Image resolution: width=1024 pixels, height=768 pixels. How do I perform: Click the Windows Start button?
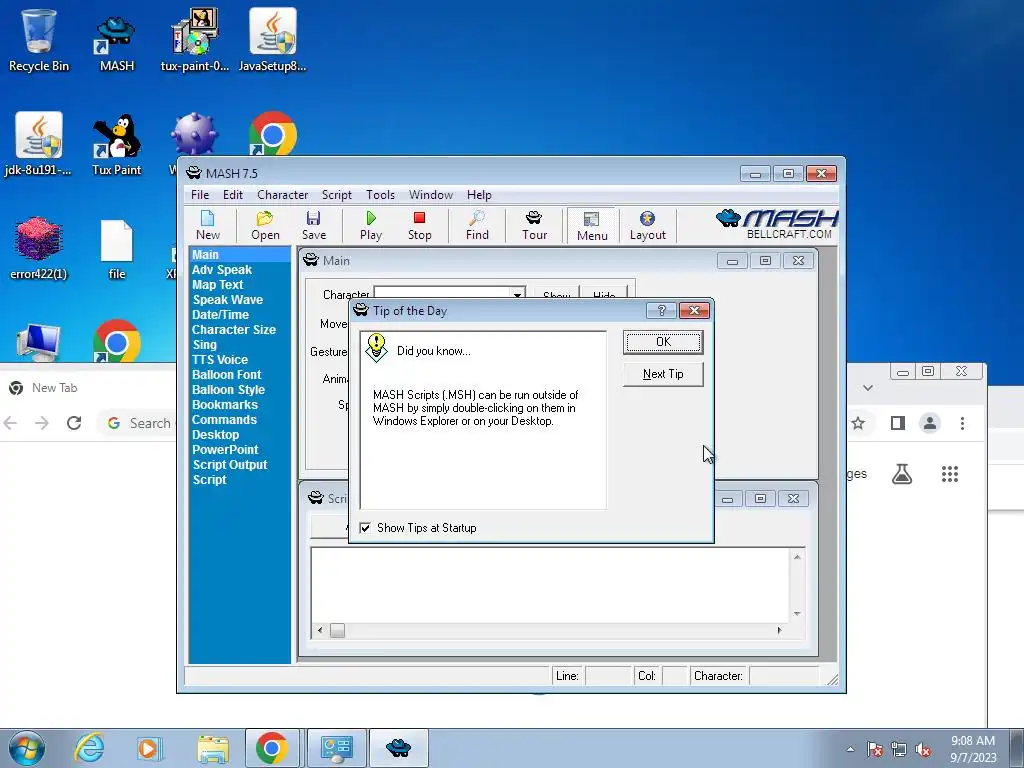[x=27, y=748]
